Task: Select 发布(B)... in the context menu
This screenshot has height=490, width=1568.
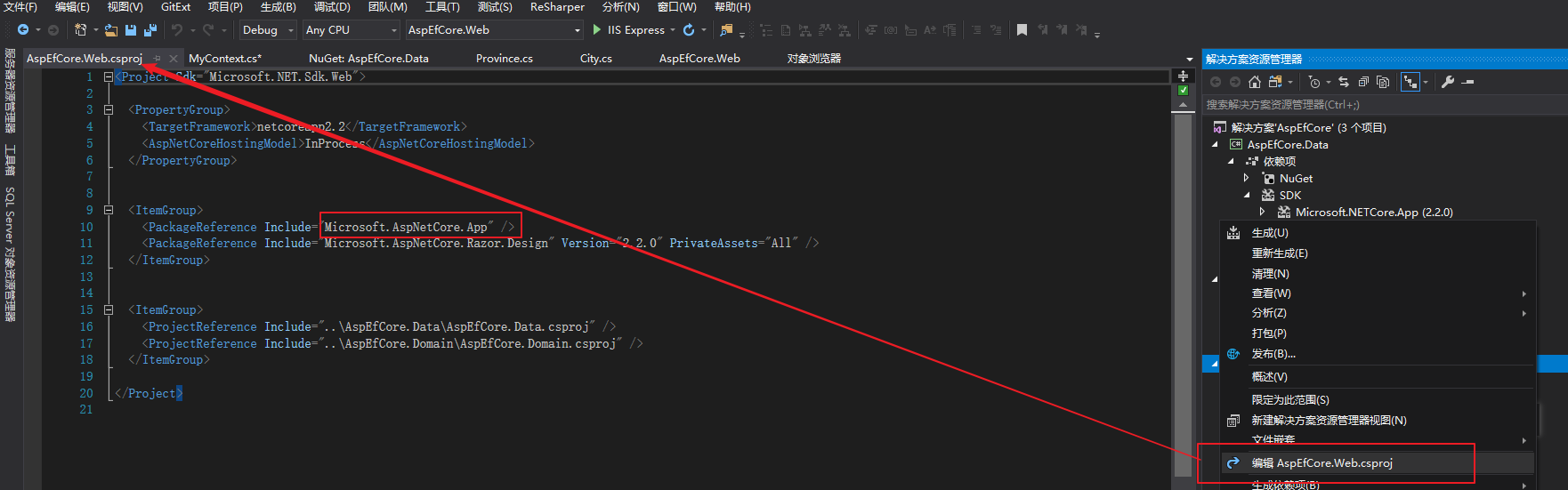Action: 1273,354
